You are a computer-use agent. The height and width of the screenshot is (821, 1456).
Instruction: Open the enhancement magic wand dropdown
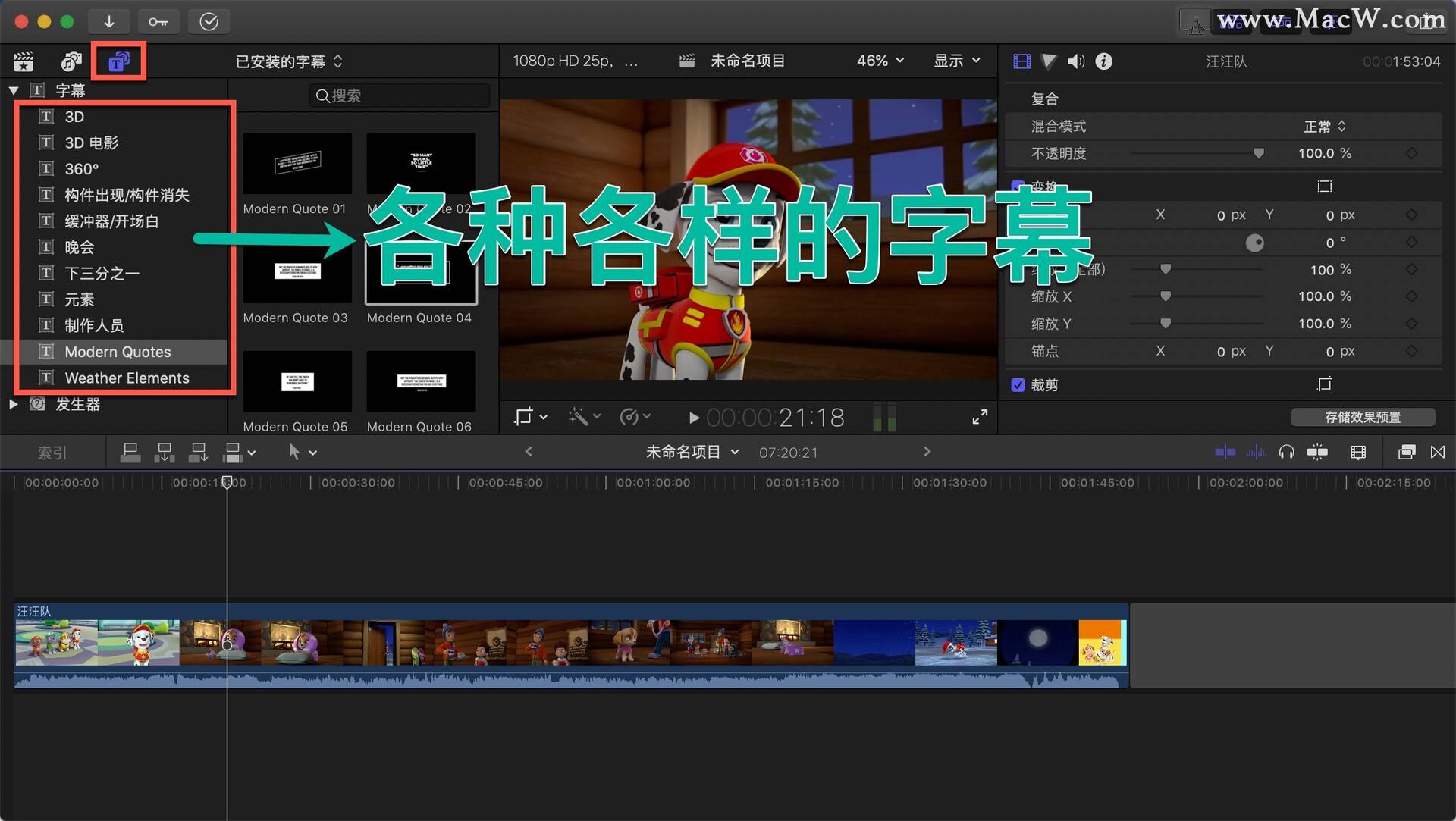point(585,416)
